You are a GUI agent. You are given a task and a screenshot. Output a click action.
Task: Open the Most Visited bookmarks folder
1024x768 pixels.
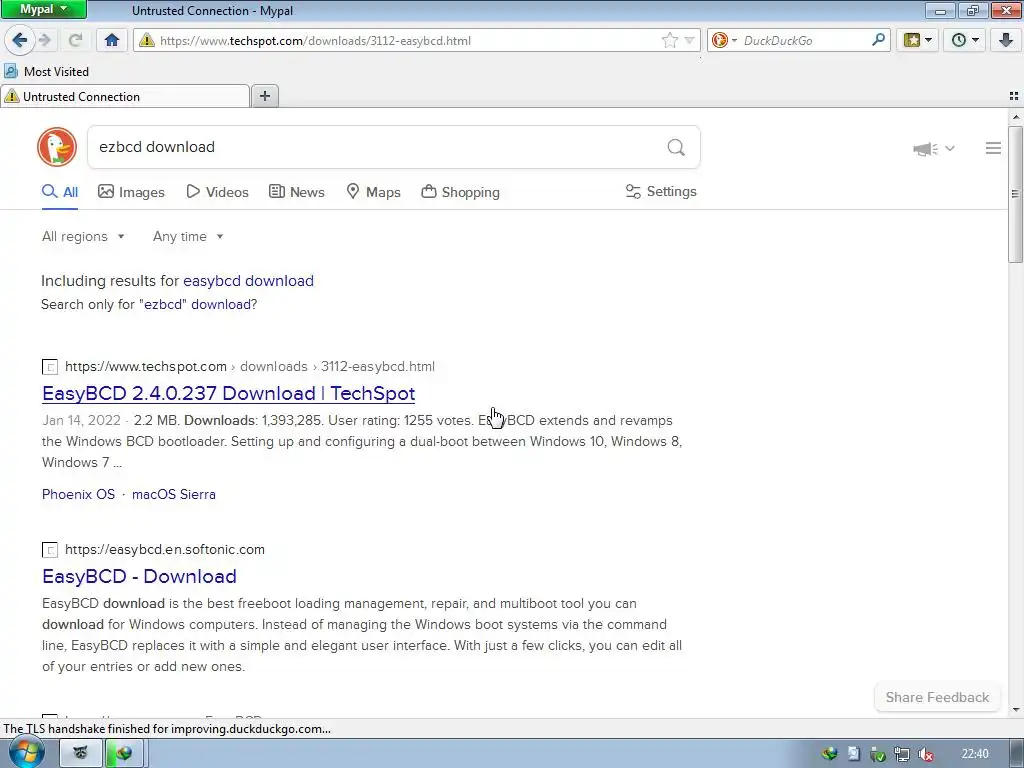pos(46,72)
